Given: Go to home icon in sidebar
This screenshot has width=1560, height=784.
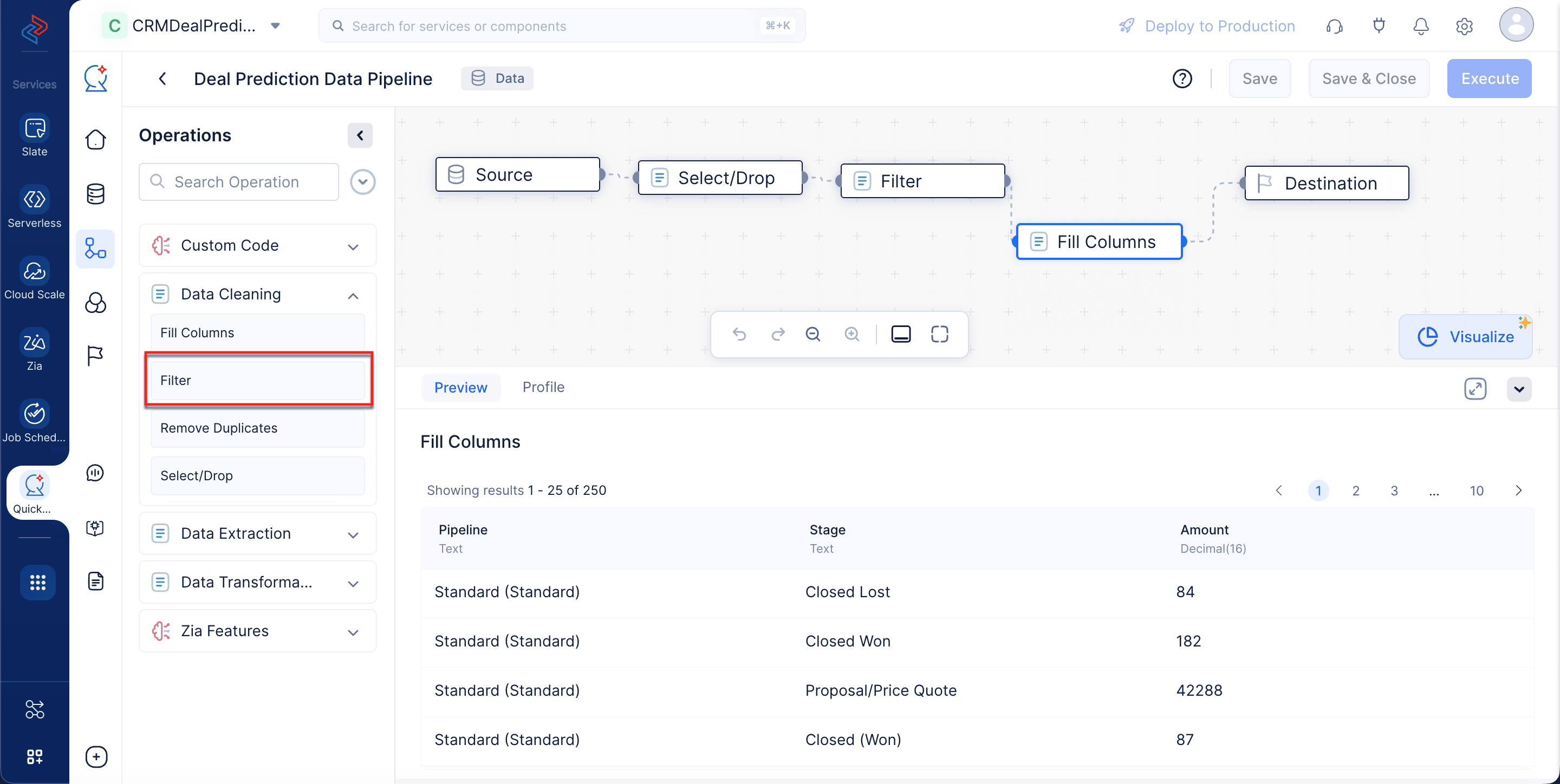Looking at the screenshot, I should (96, 139).
